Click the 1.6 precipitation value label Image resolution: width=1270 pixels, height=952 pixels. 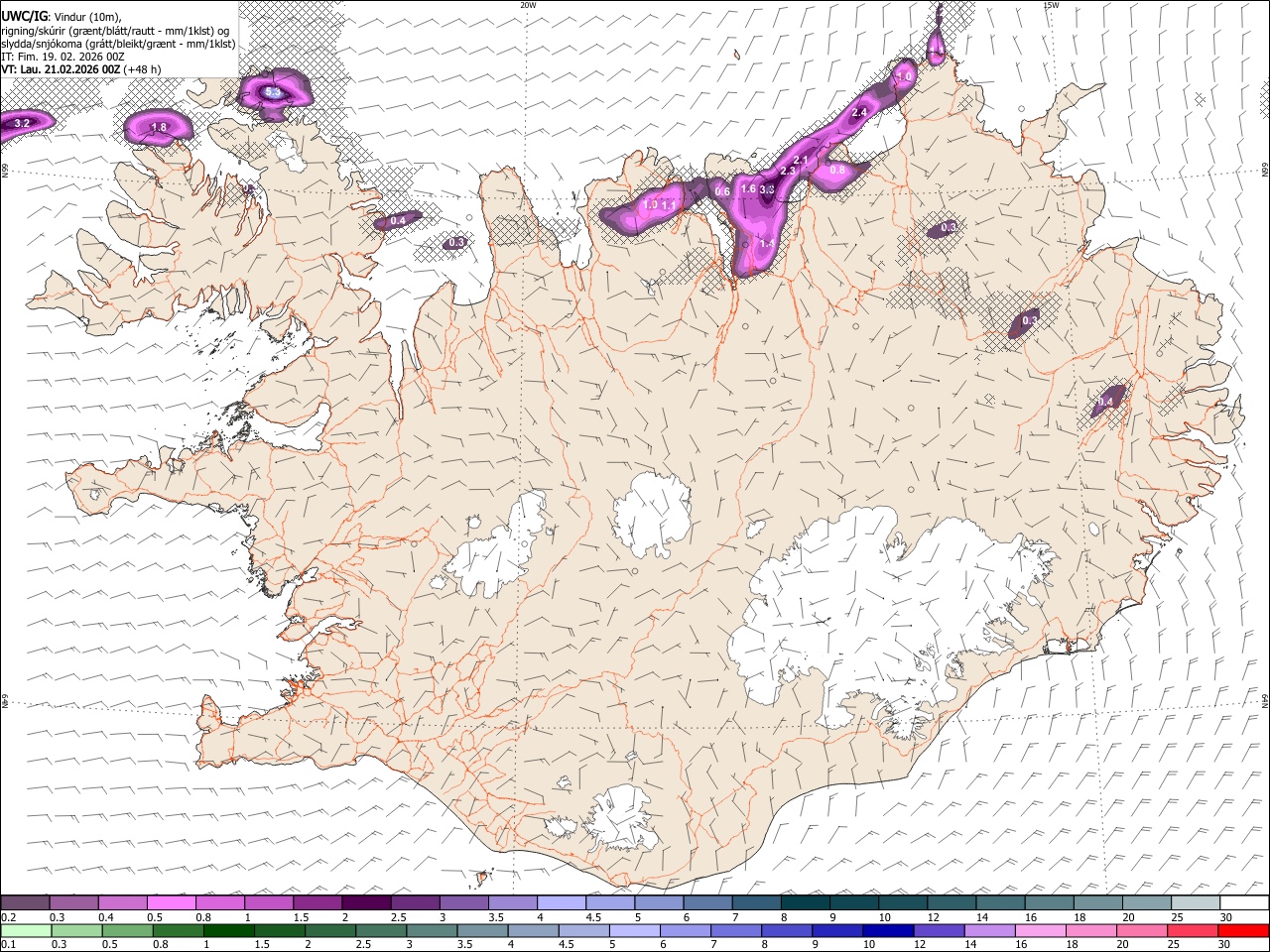[x=749, y=188]
